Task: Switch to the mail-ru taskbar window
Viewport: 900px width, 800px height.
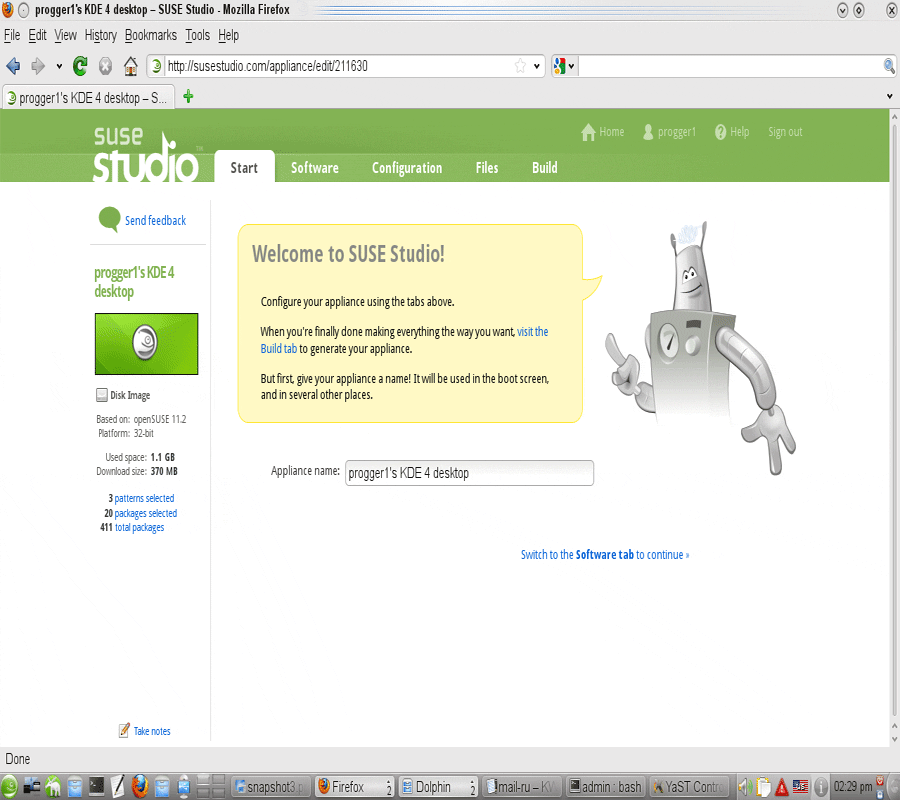Action: (521, 787)
